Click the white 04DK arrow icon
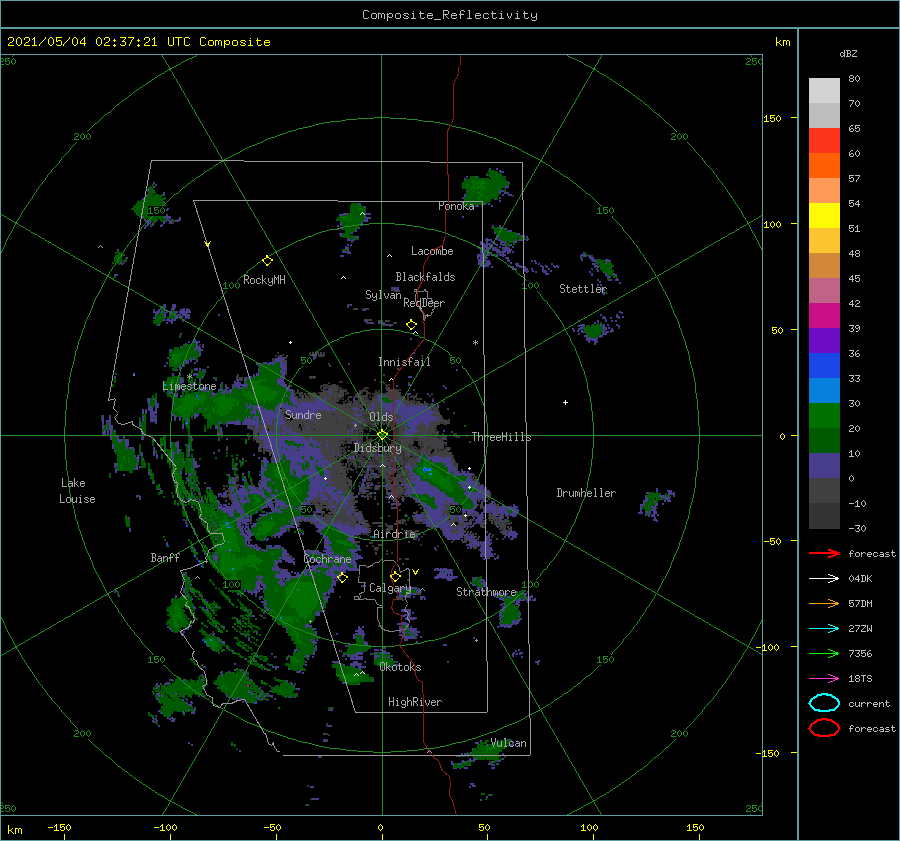Screen dimensions: 900x841 point(824,579)
